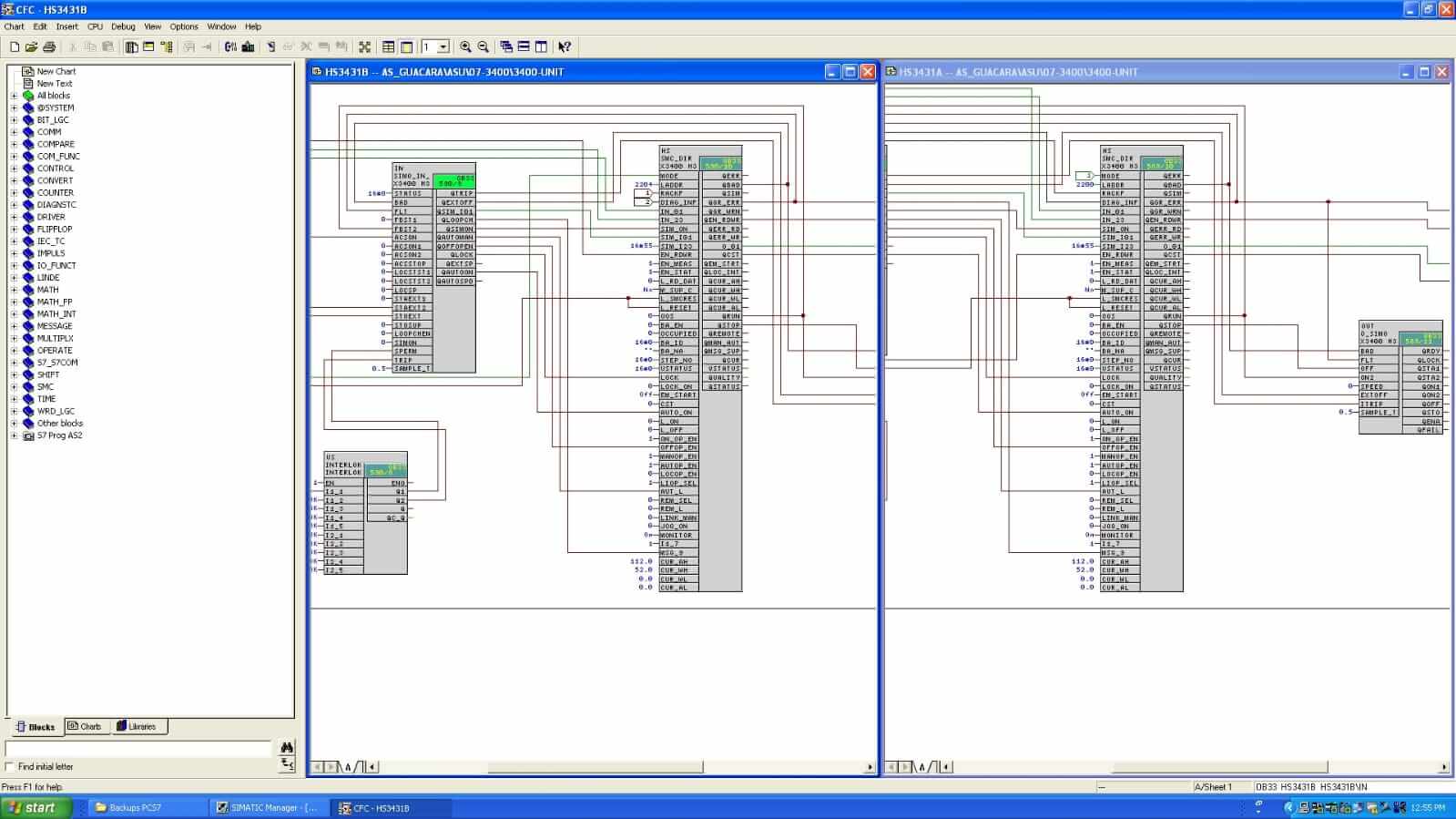Click the New chart toolbar icon

[14, 46]
